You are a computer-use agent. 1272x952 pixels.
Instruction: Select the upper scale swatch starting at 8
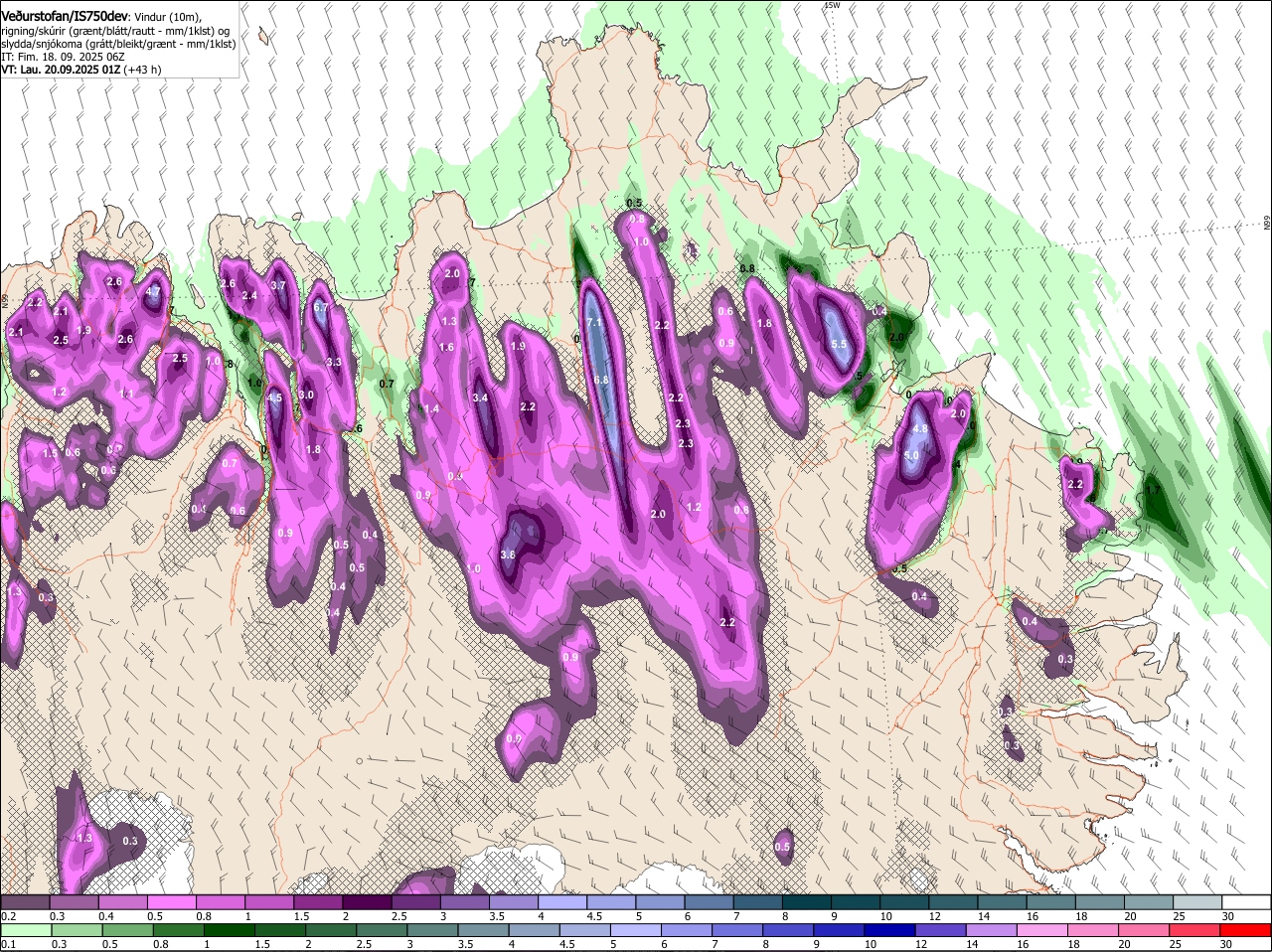806,902
